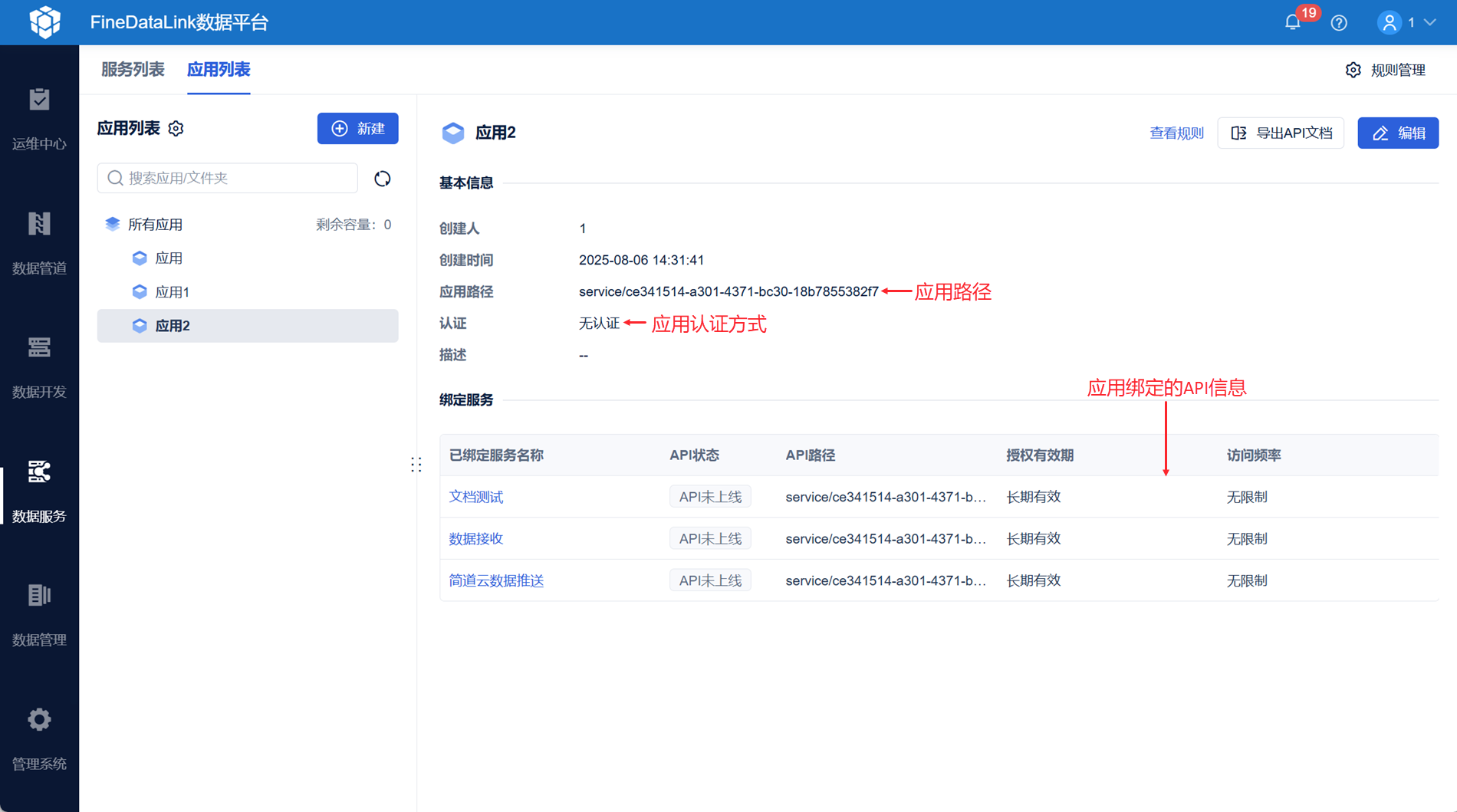Click the 查看规则 link
Image resolution: width=1457 pixels, height=812 pixels.
[1176, 133]
